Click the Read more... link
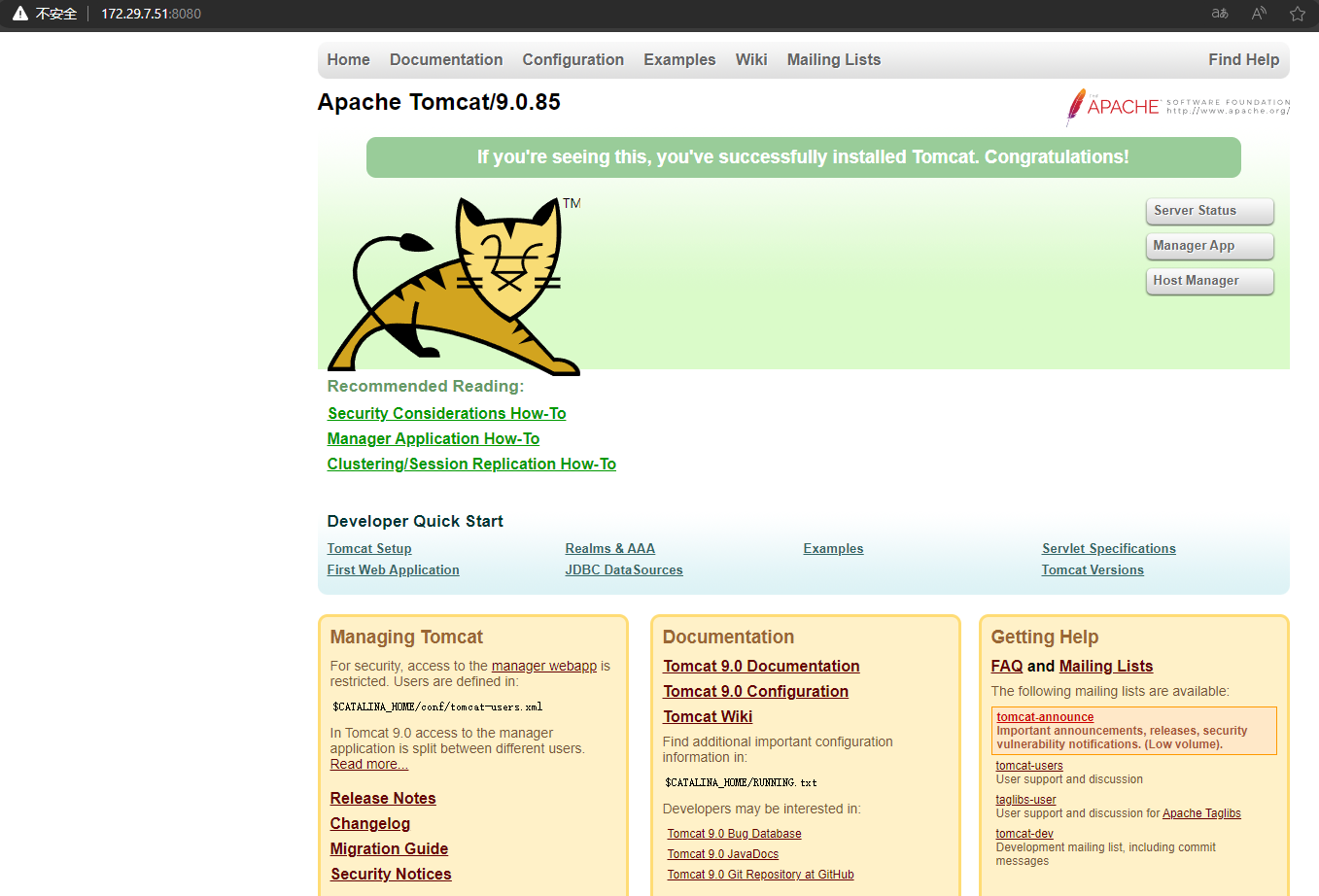 (369, 765)
